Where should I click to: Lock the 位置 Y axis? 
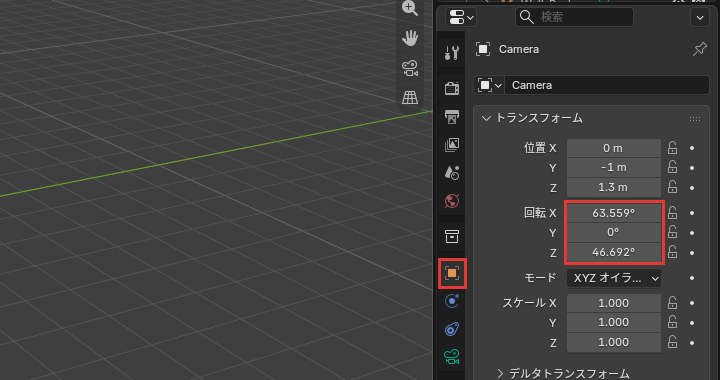click(x=672, y=167)
